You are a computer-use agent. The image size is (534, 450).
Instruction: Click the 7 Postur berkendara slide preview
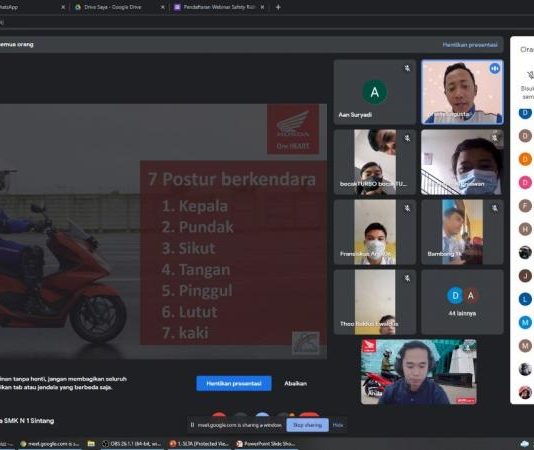pos(163,232)
